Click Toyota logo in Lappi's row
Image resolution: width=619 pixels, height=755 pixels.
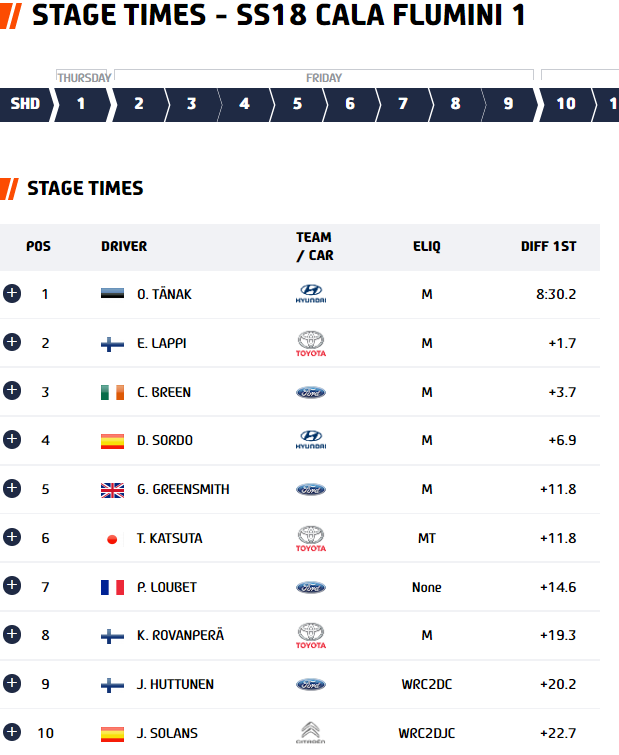click(311, 343)
